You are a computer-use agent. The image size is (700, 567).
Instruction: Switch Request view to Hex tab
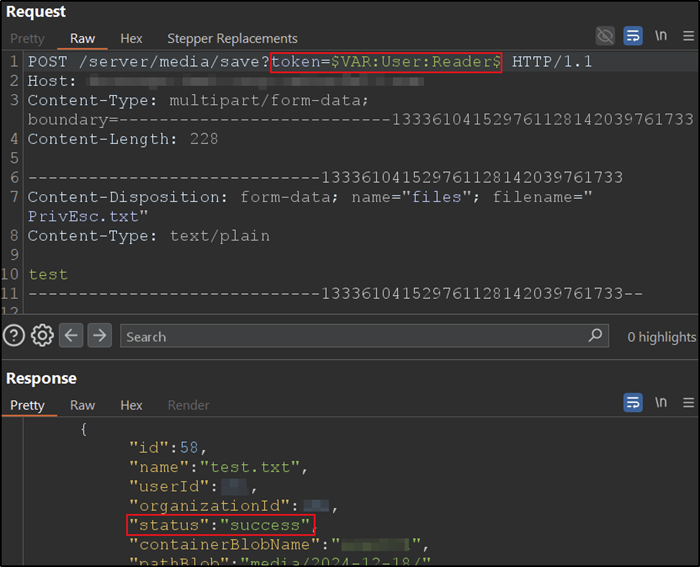pyautogui.click(x=131, y=39)
